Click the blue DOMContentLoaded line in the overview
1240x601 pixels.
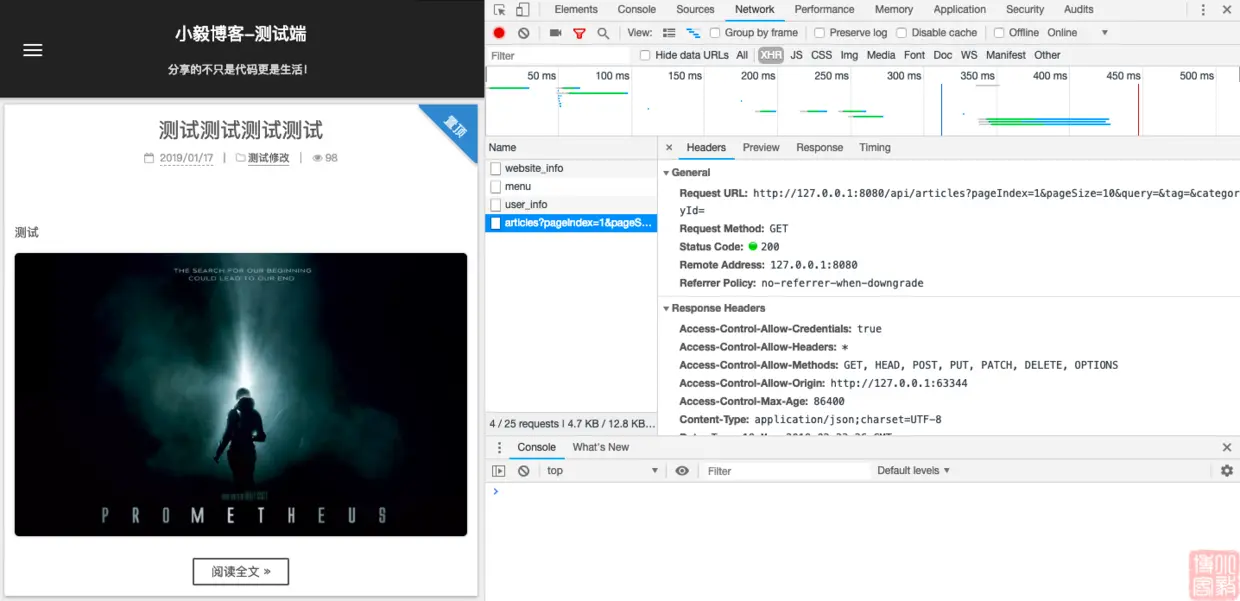click(x=941, y=110)
